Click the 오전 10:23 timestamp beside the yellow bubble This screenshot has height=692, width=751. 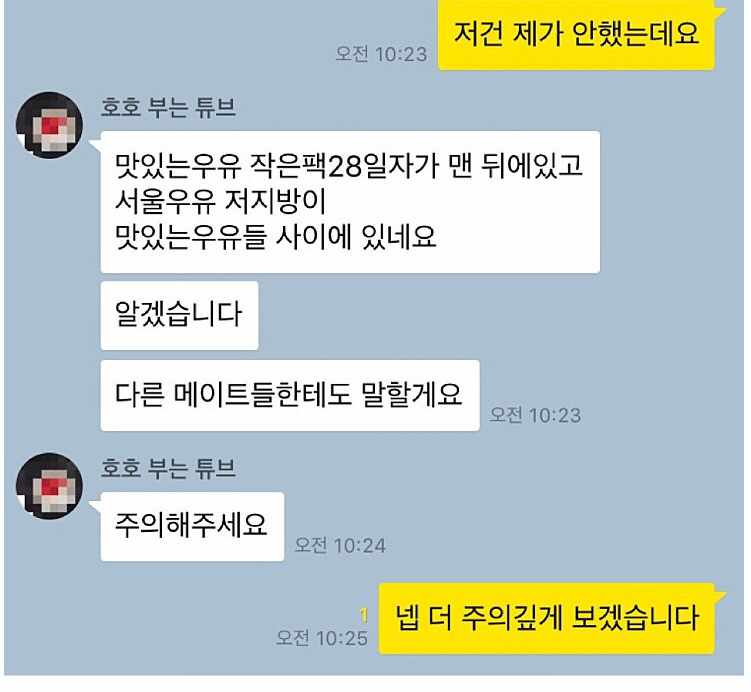tap(381, 54)
